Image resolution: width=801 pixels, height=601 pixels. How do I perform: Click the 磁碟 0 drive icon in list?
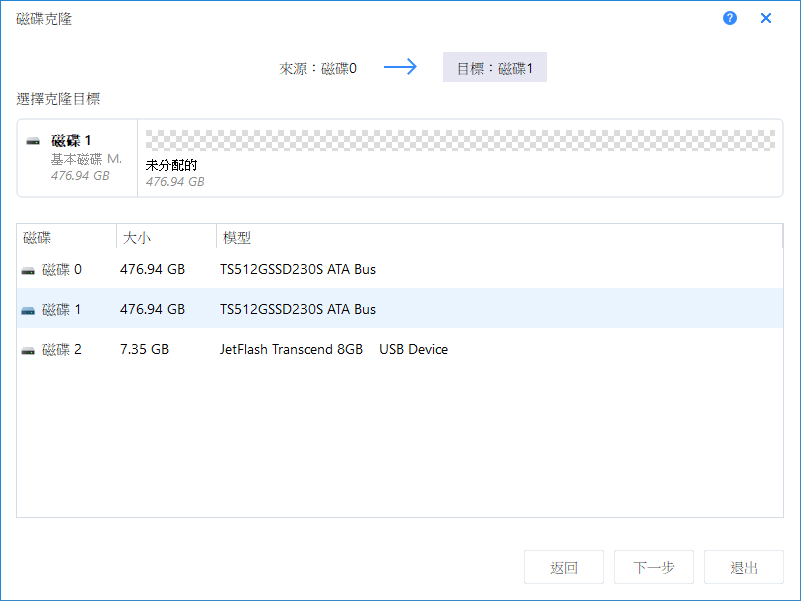pos(28,270)
